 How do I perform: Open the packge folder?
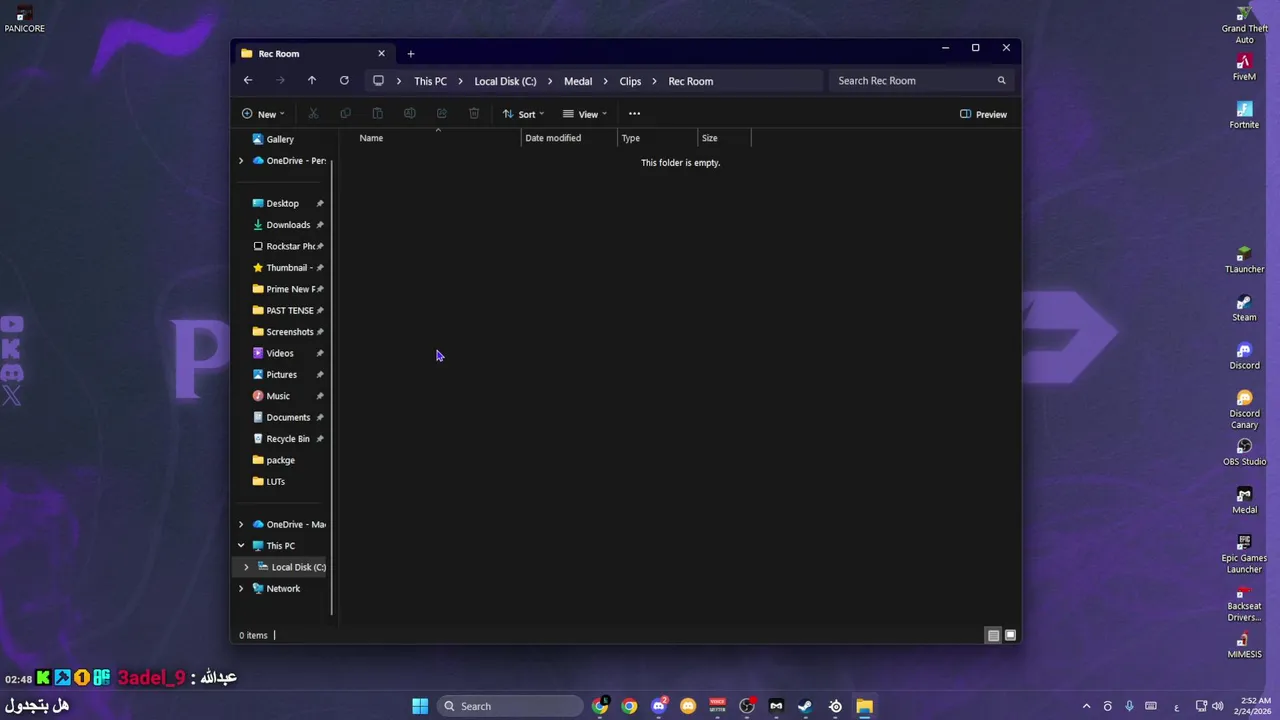pyautogui.click(x=282, y=460)
